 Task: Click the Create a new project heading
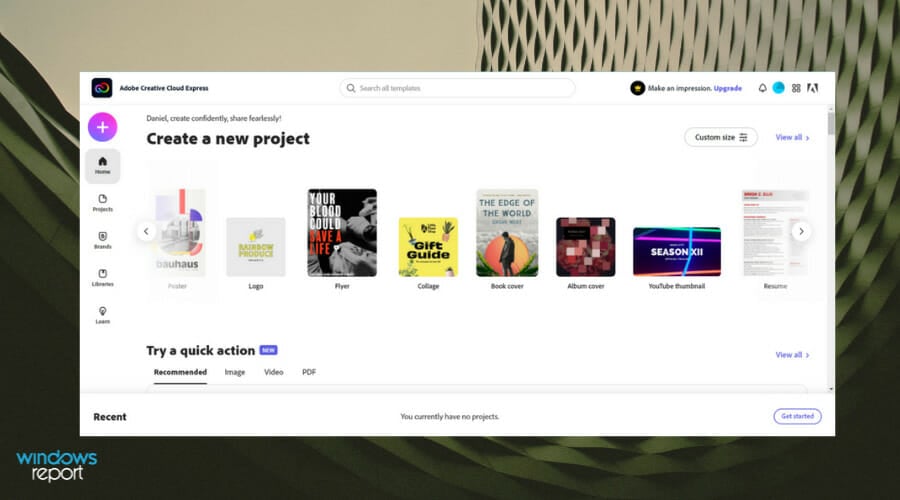click(x=228, y=139)
